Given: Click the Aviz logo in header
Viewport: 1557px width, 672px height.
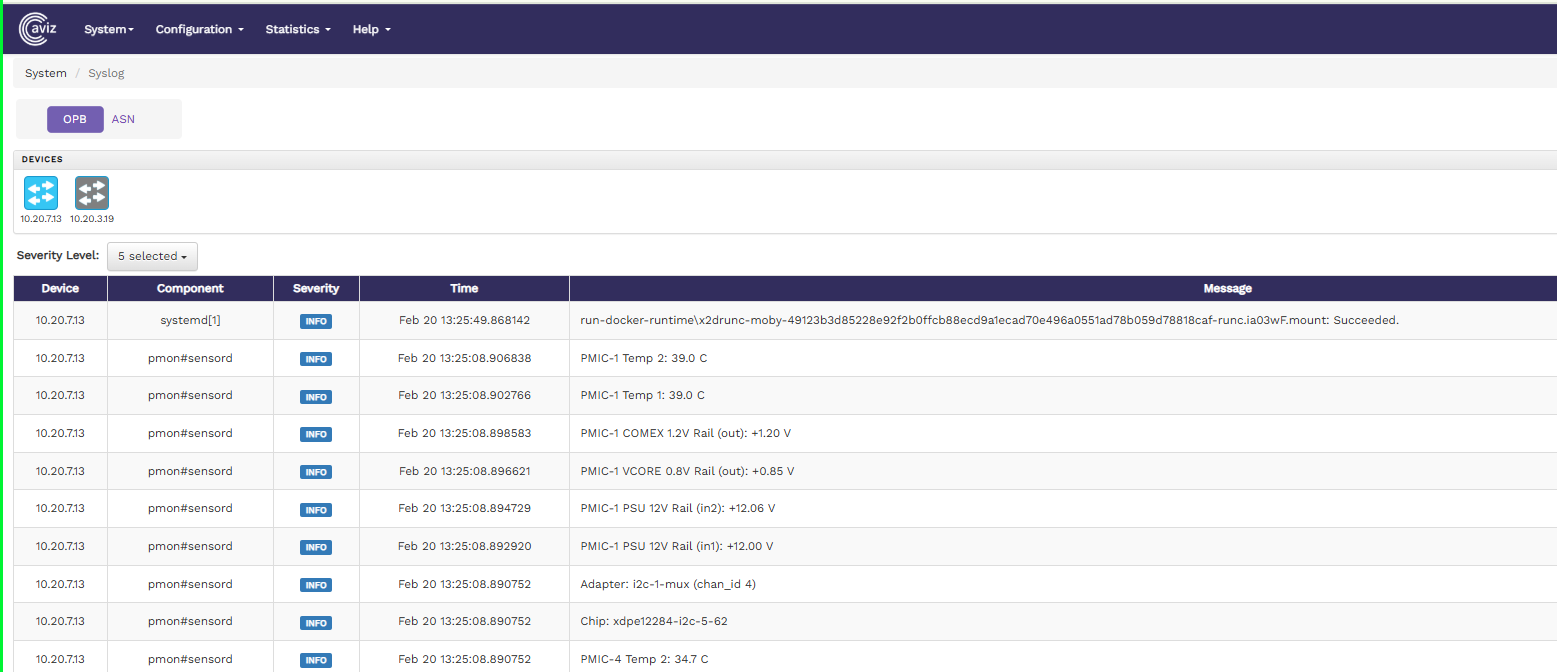Looking at the screenshot, I should point(39,29).
